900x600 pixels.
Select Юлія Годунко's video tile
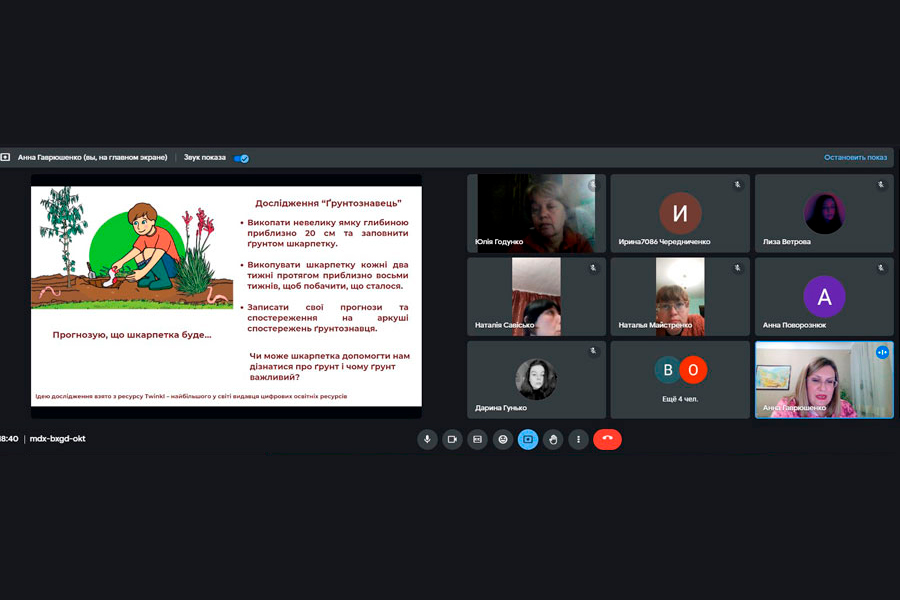tap(536, 213)
